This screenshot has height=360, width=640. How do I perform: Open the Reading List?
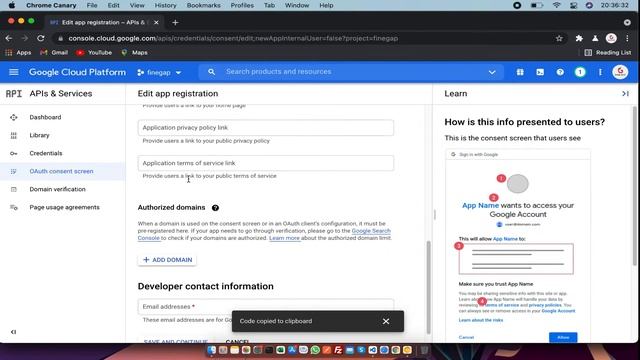pos(608,53)
